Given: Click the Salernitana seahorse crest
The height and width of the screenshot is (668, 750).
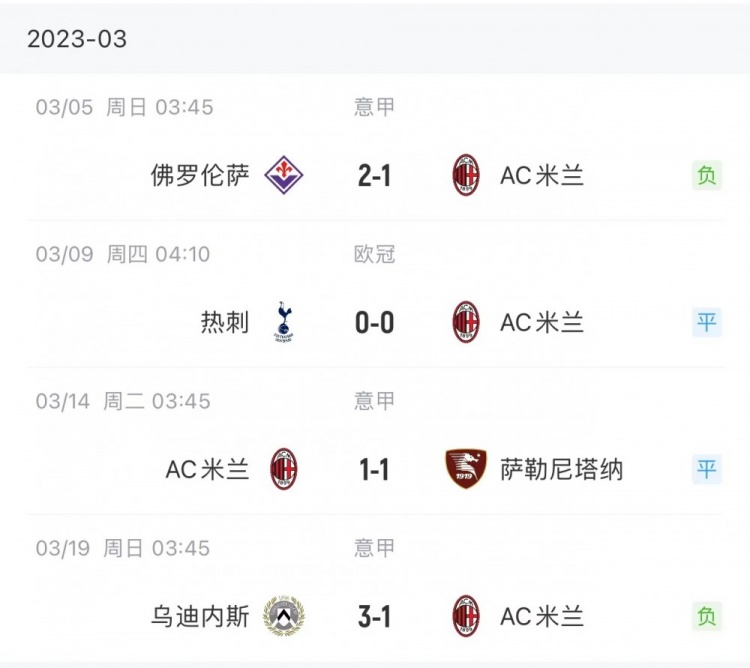Looking at the screenshot, I should [466, 469].
